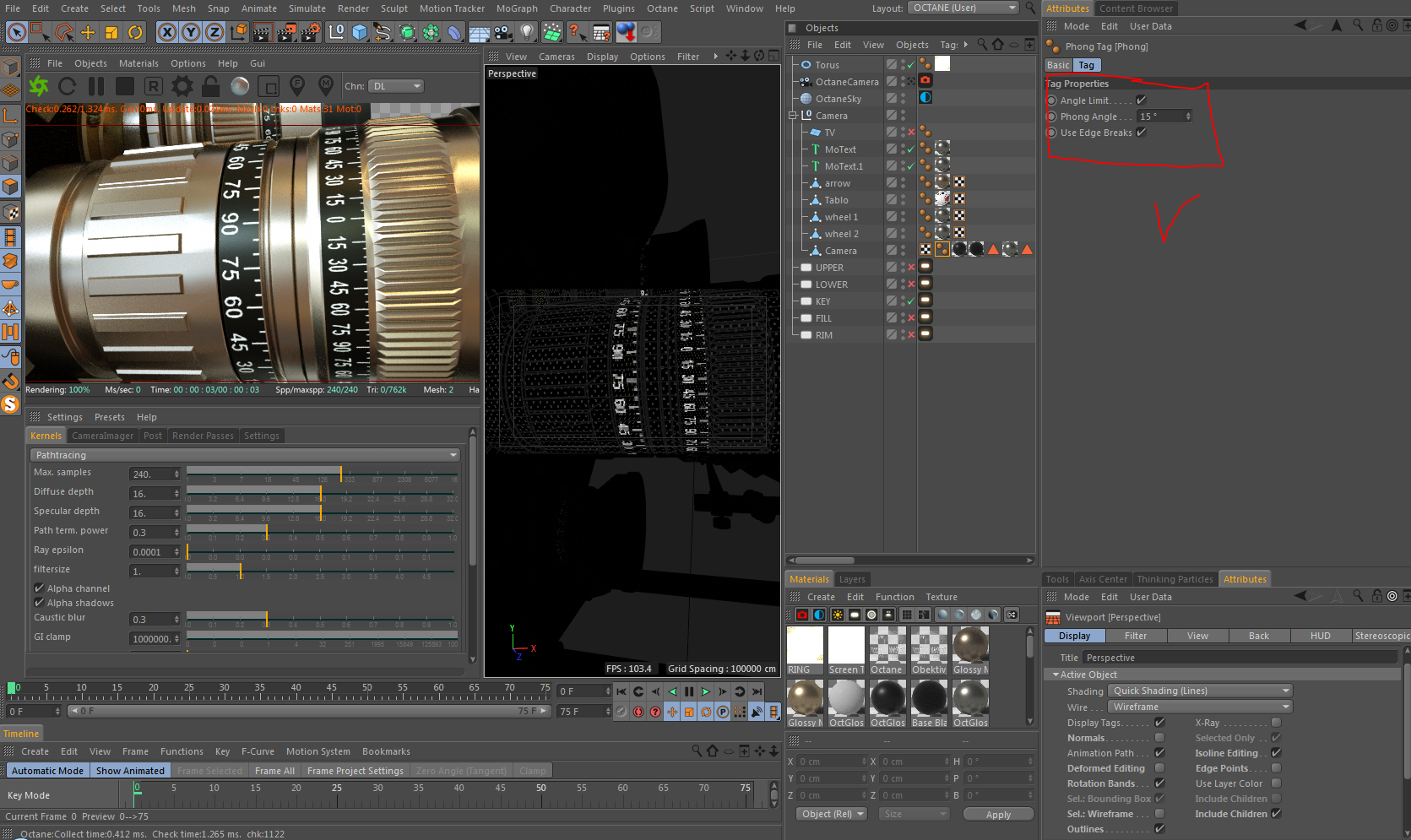1411x840 pixels.
Task: Add a light object from toolbar
Action: tap(527, 33)
